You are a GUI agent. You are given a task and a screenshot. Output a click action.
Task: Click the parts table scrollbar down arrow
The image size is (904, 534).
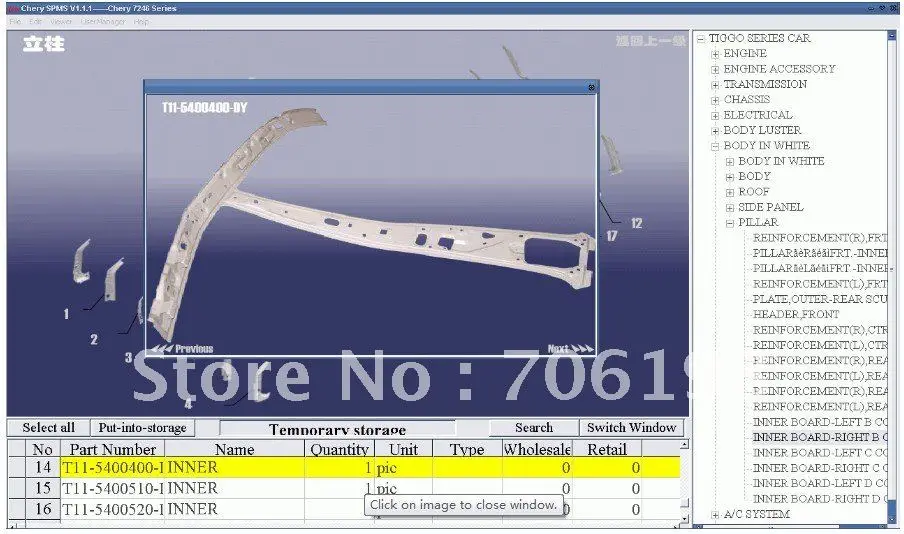(x=684, y=518)
